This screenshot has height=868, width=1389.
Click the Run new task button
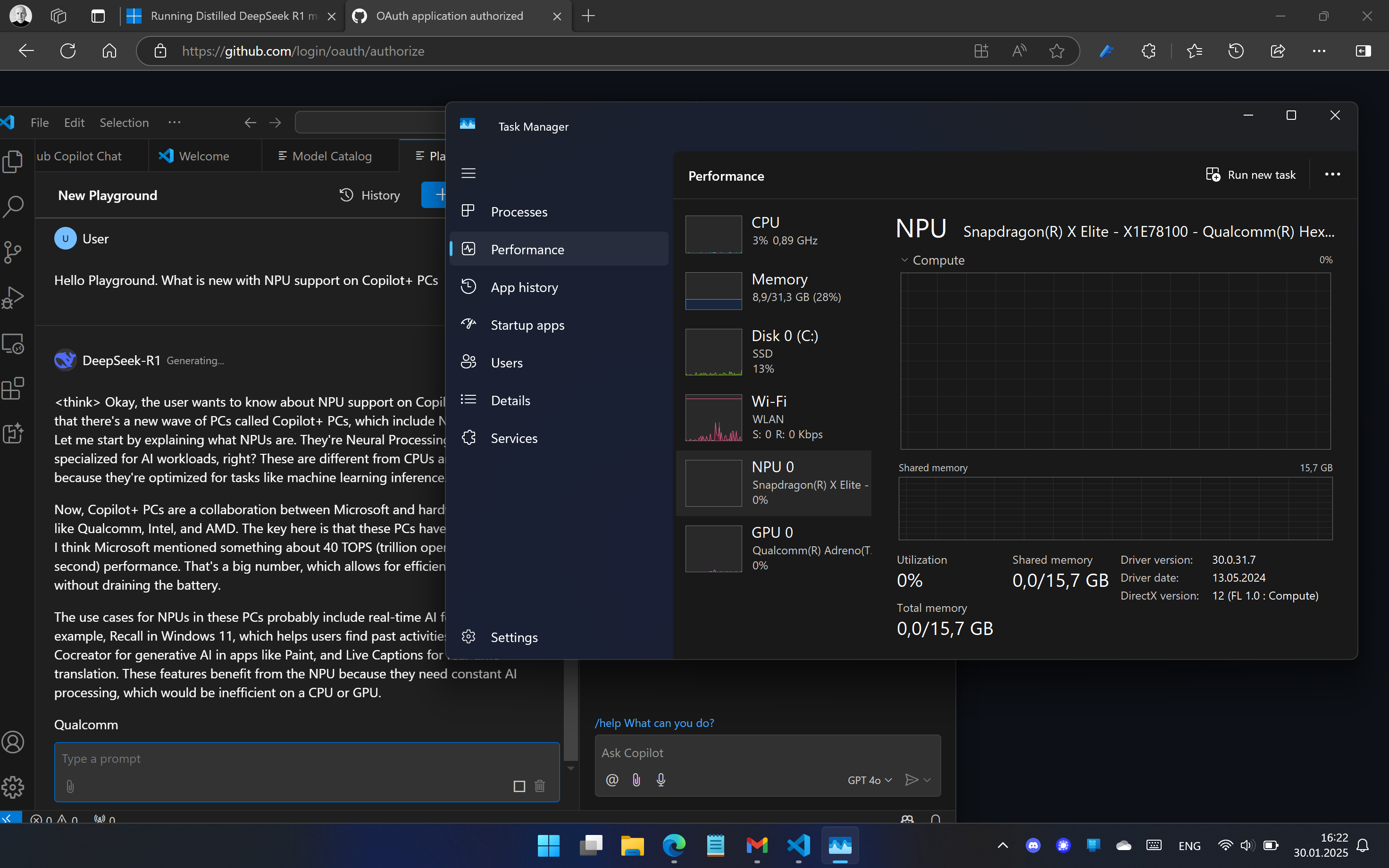1251,175
